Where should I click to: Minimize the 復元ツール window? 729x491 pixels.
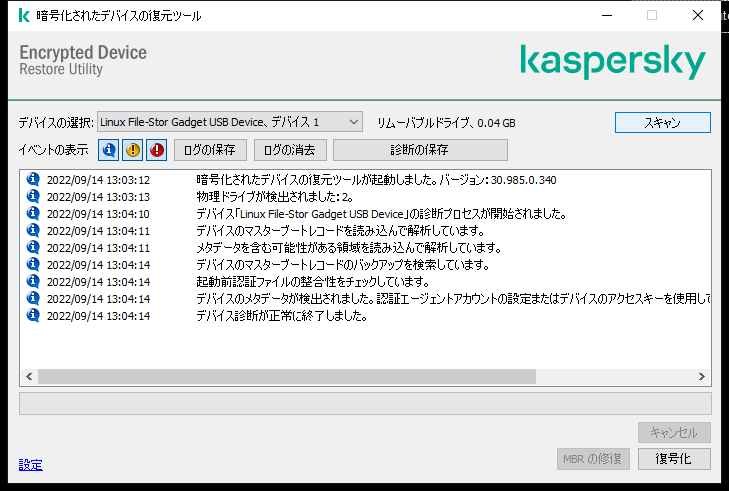607,15
